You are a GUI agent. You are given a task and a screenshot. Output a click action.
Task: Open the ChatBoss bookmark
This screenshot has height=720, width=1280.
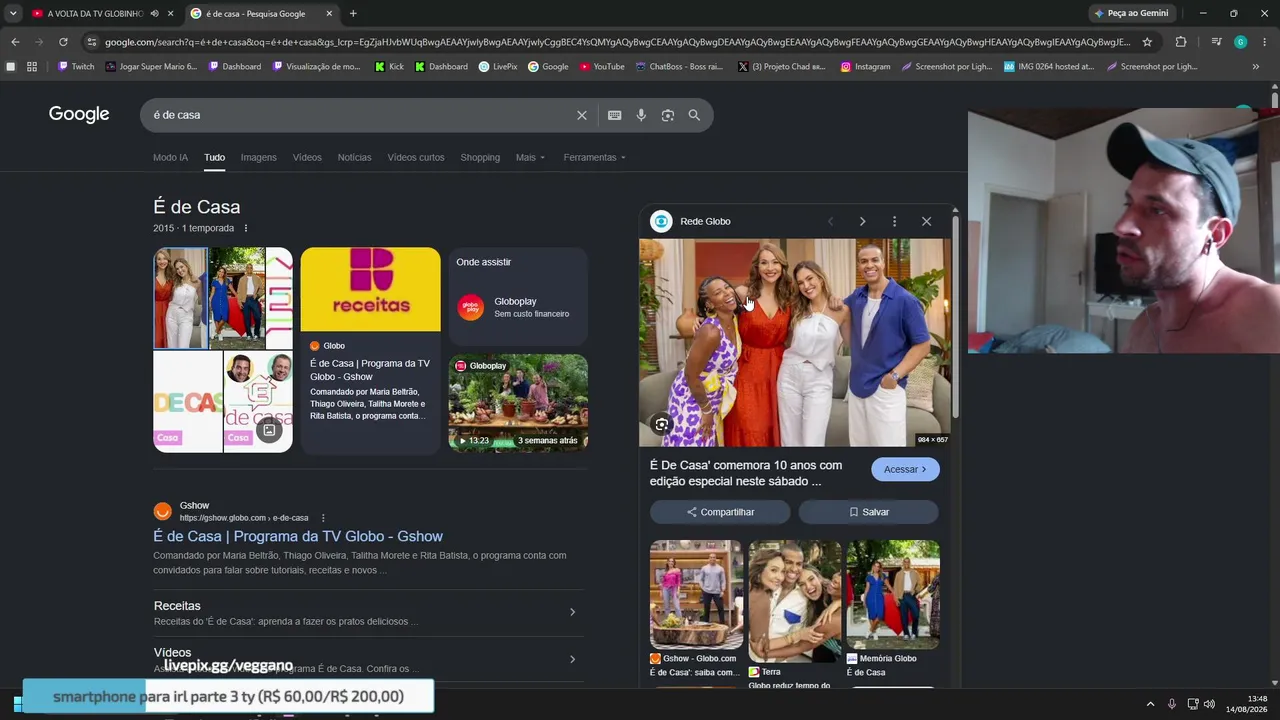tap(679, 67)
